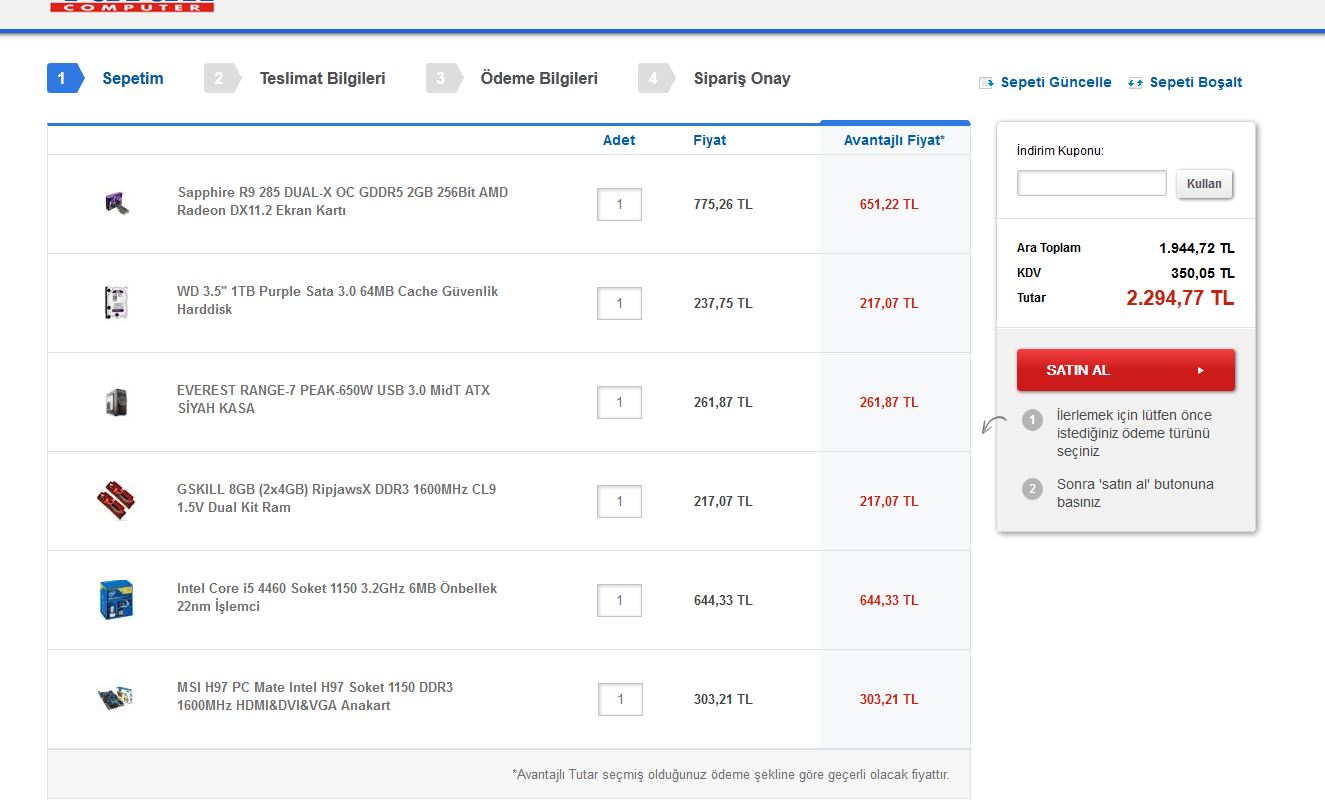Click the Avantajlı Fiyat column header
The height and width of the screenshot is (812, 1325).
[894, 140]
